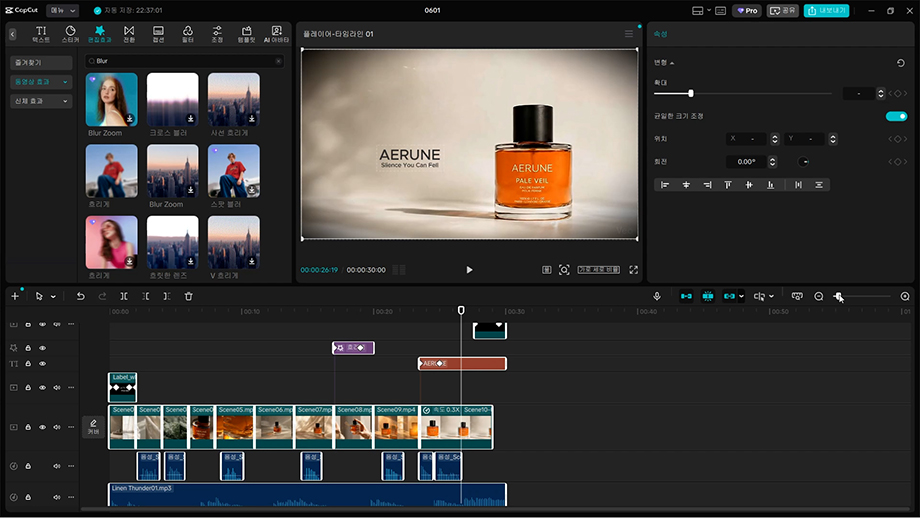Image resolution: width=920 pixels, height=518 pixels.
Task: Hide the text track with eye icon
Action: pos(42,364)
